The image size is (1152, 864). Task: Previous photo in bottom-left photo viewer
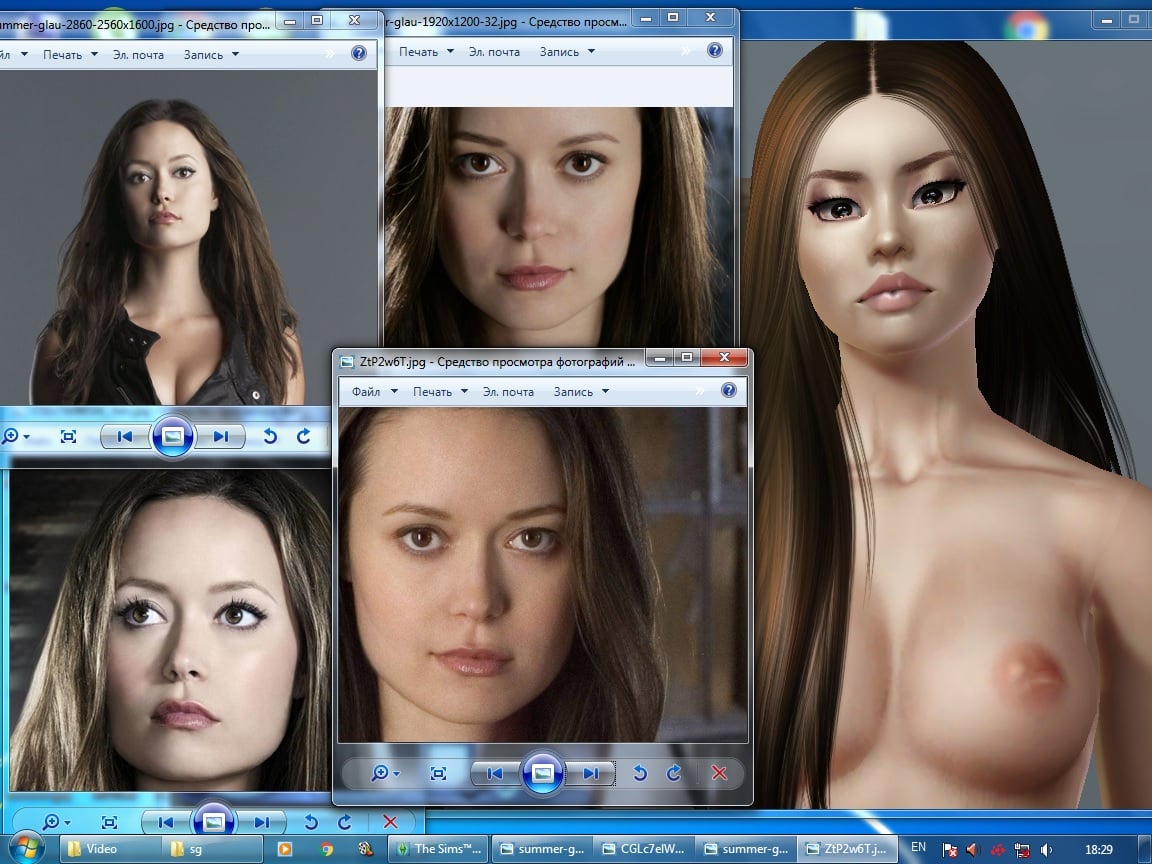(165, 822)
